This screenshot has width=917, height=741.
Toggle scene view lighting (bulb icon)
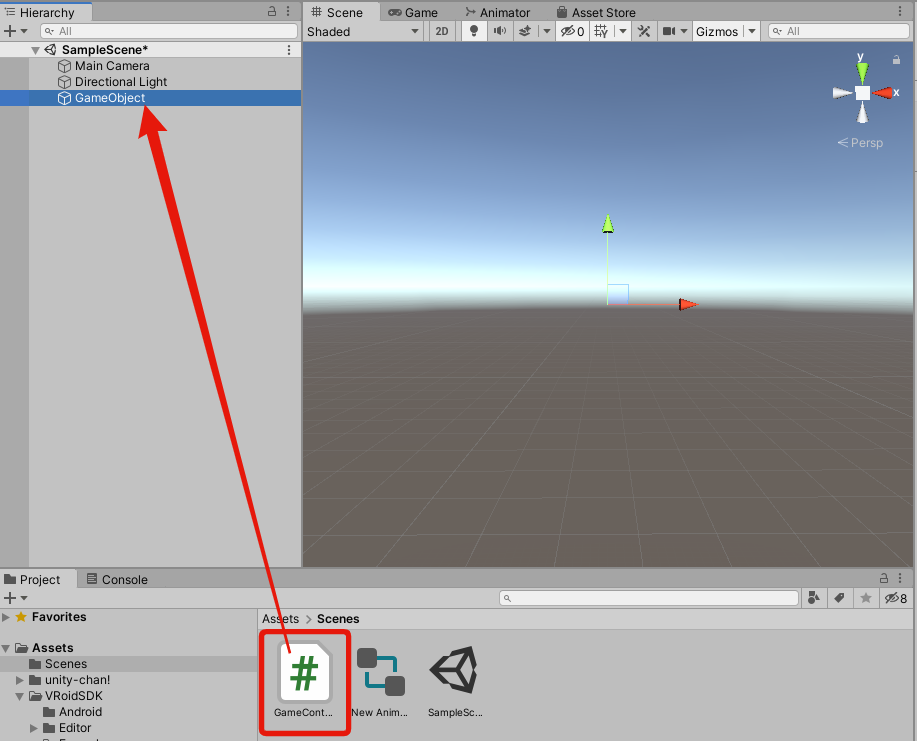point(473,31)
